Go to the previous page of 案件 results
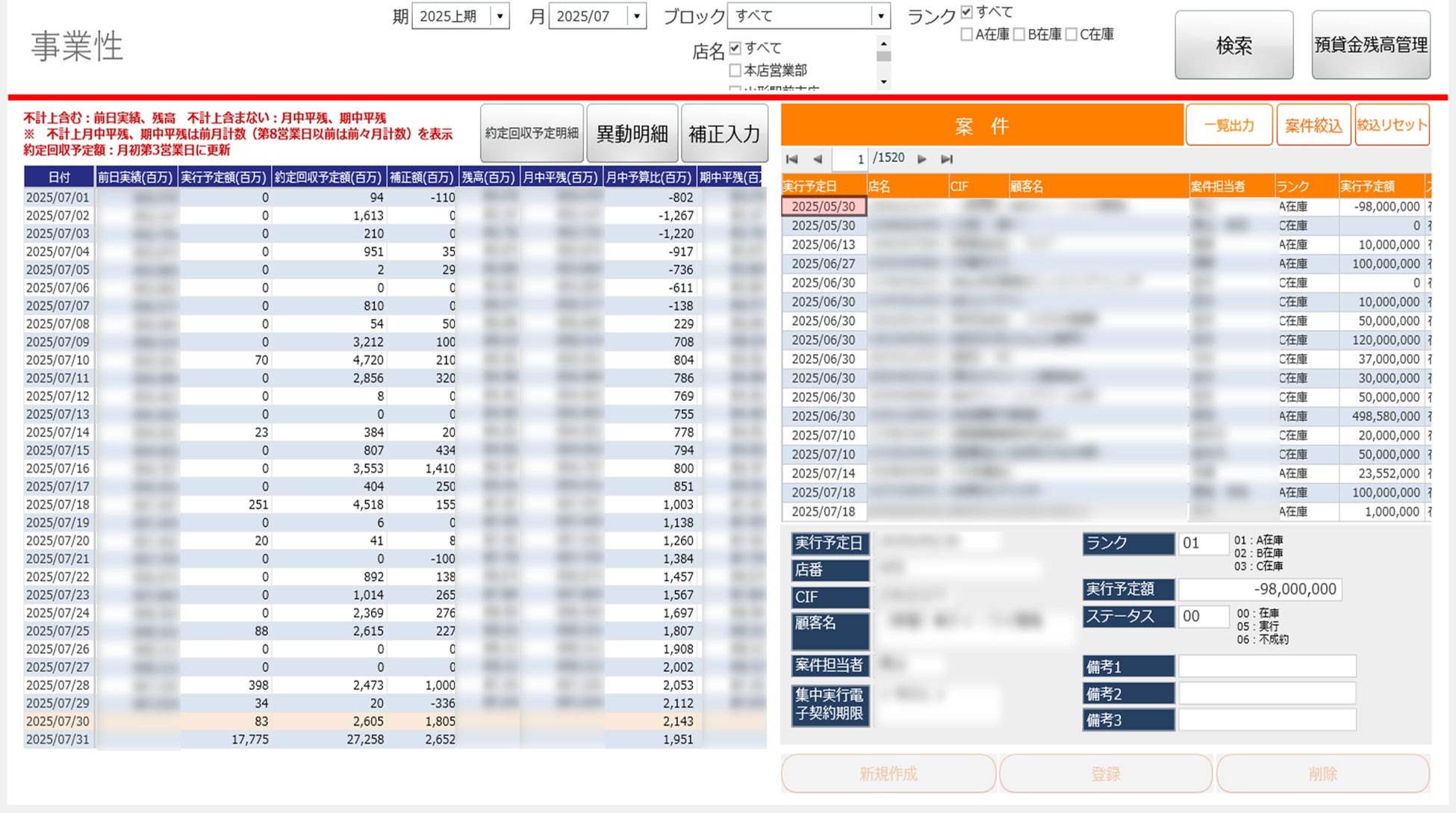This screenshot has width=1456, height=813. (818, 159)
